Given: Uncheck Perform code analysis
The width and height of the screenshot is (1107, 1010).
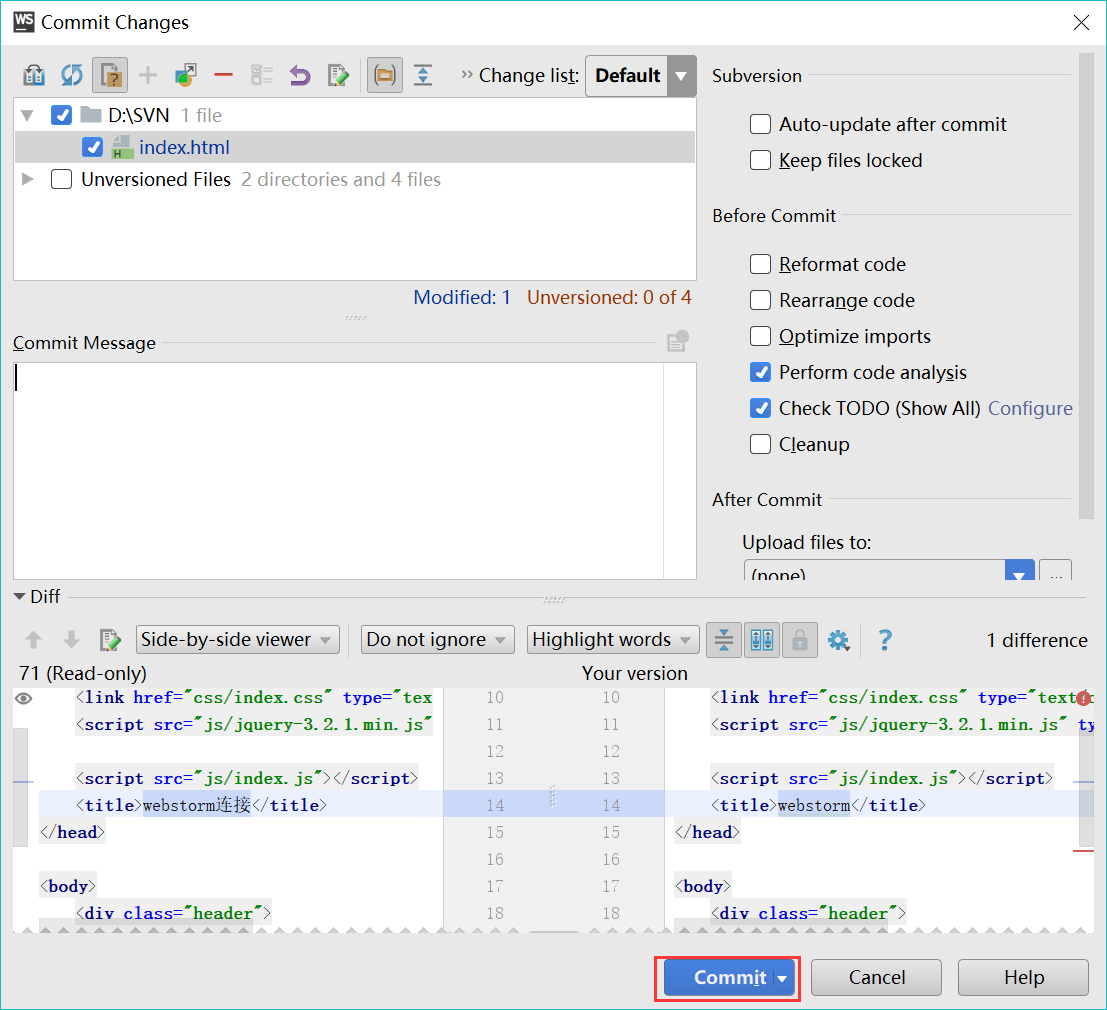Looking at the screenshot, I should 760,372.
